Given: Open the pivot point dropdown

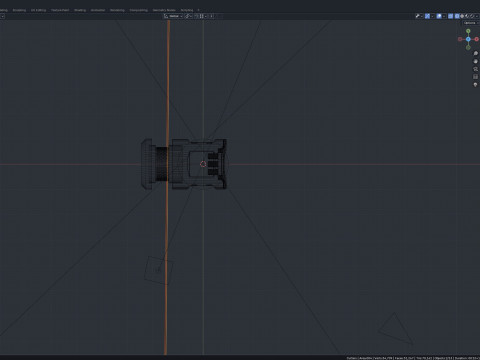Looking at the screenshot, I should (x=189, y=16).
